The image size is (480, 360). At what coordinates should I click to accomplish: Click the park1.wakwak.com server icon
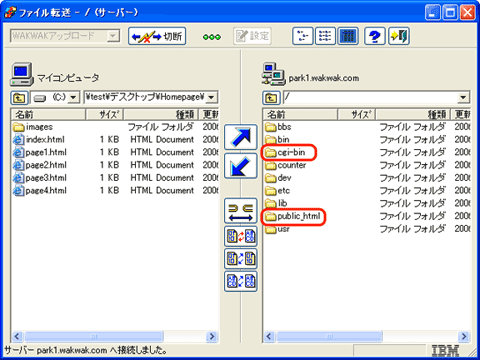pos(273,74)
